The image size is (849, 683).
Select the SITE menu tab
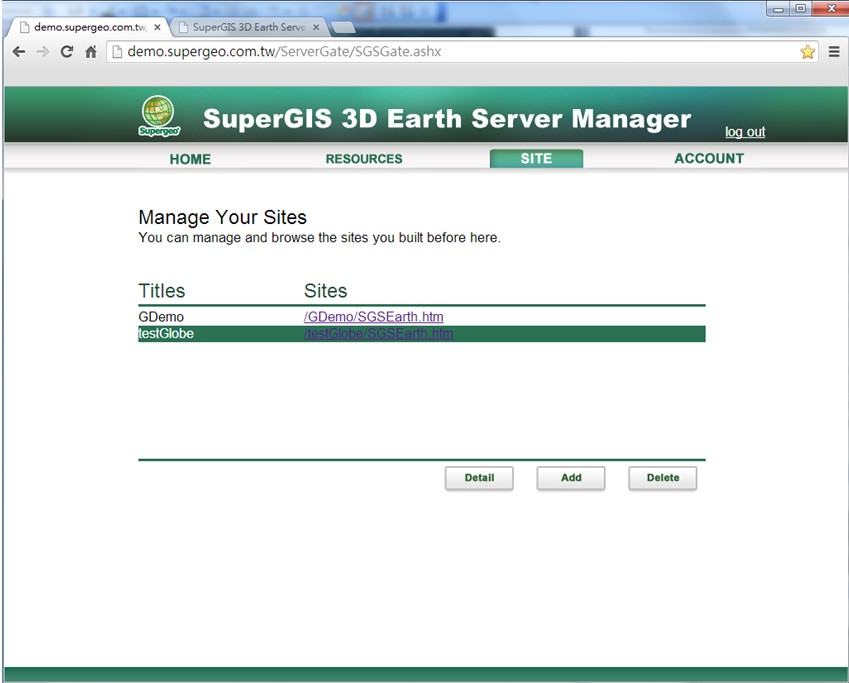(536, 159)
